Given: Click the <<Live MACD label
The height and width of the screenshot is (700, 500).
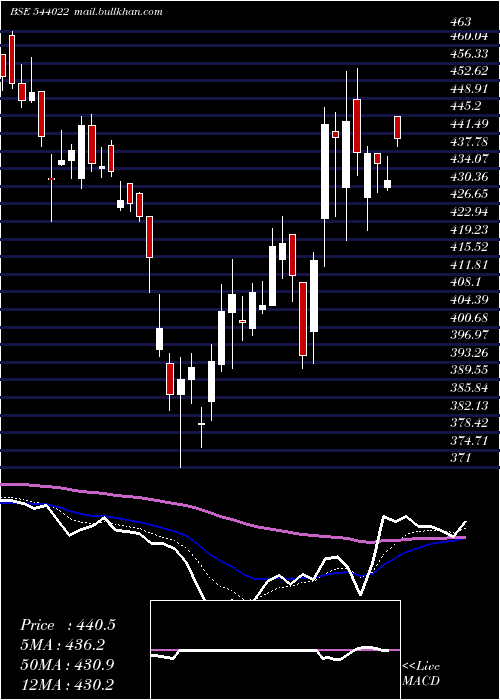Looking at the screenshot, I should (421, 673).
